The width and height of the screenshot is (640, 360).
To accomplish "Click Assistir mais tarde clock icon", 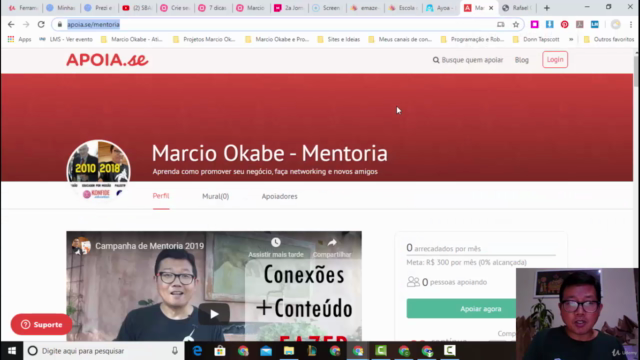I will coord(276,242).
